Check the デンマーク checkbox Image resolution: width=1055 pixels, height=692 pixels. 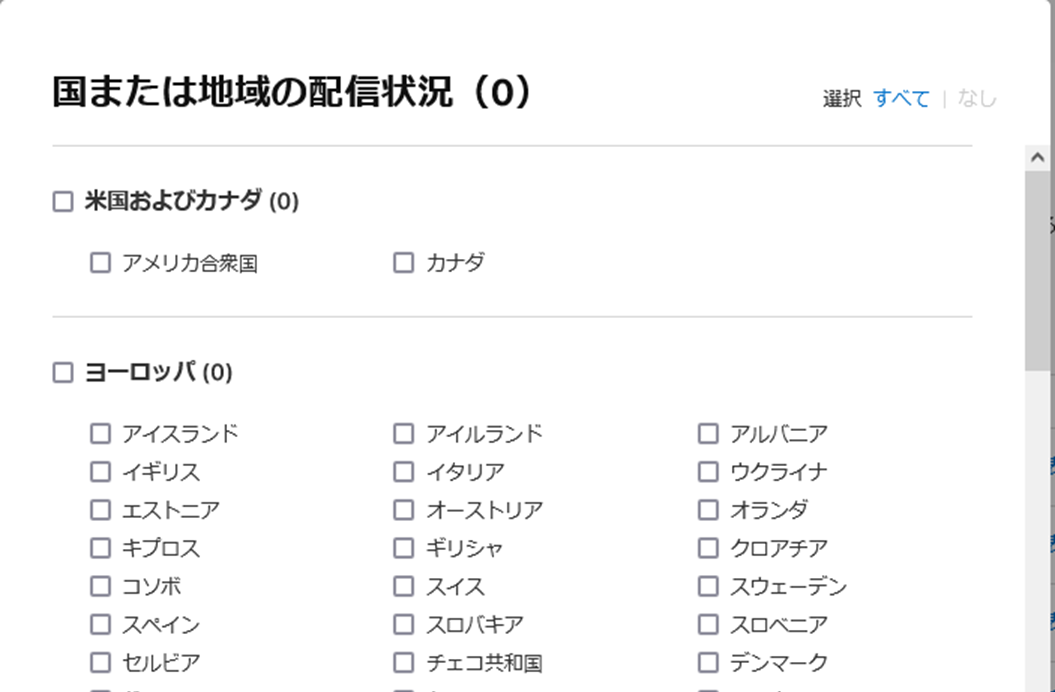[708, 663]
